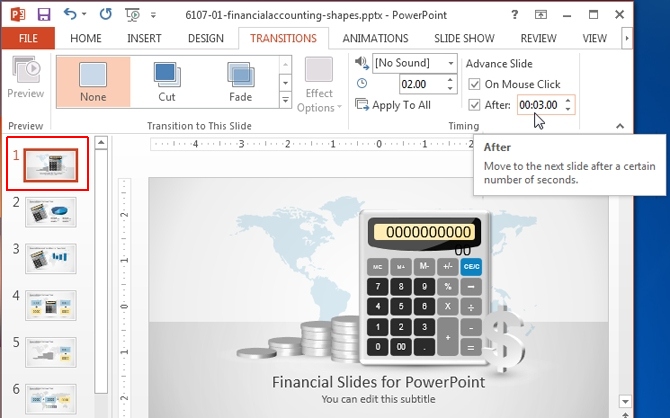The width and height of the screenshot is (670, 418).
Task: Open PowerPoint Help question mark
Action: tap(514, 15)
